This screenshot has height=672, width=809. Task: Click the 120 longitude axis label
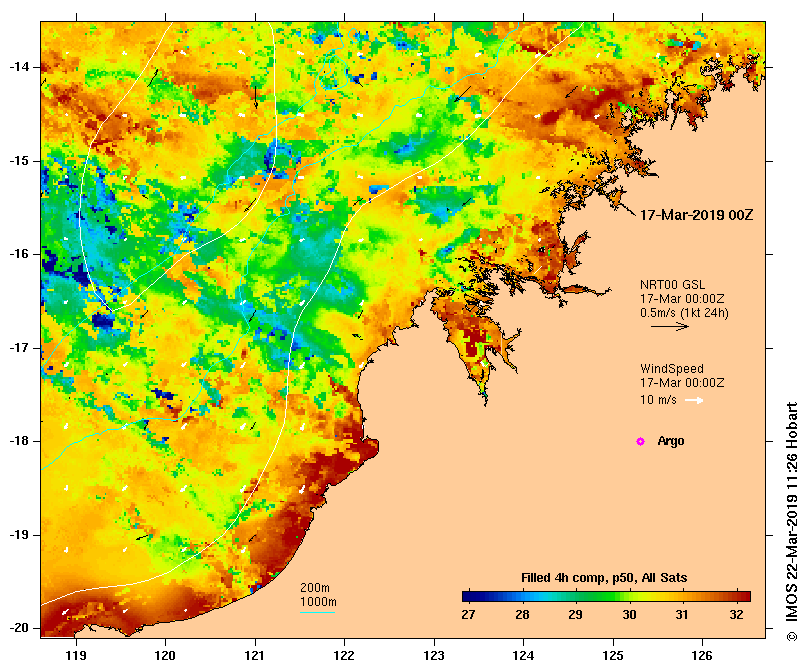166,656
